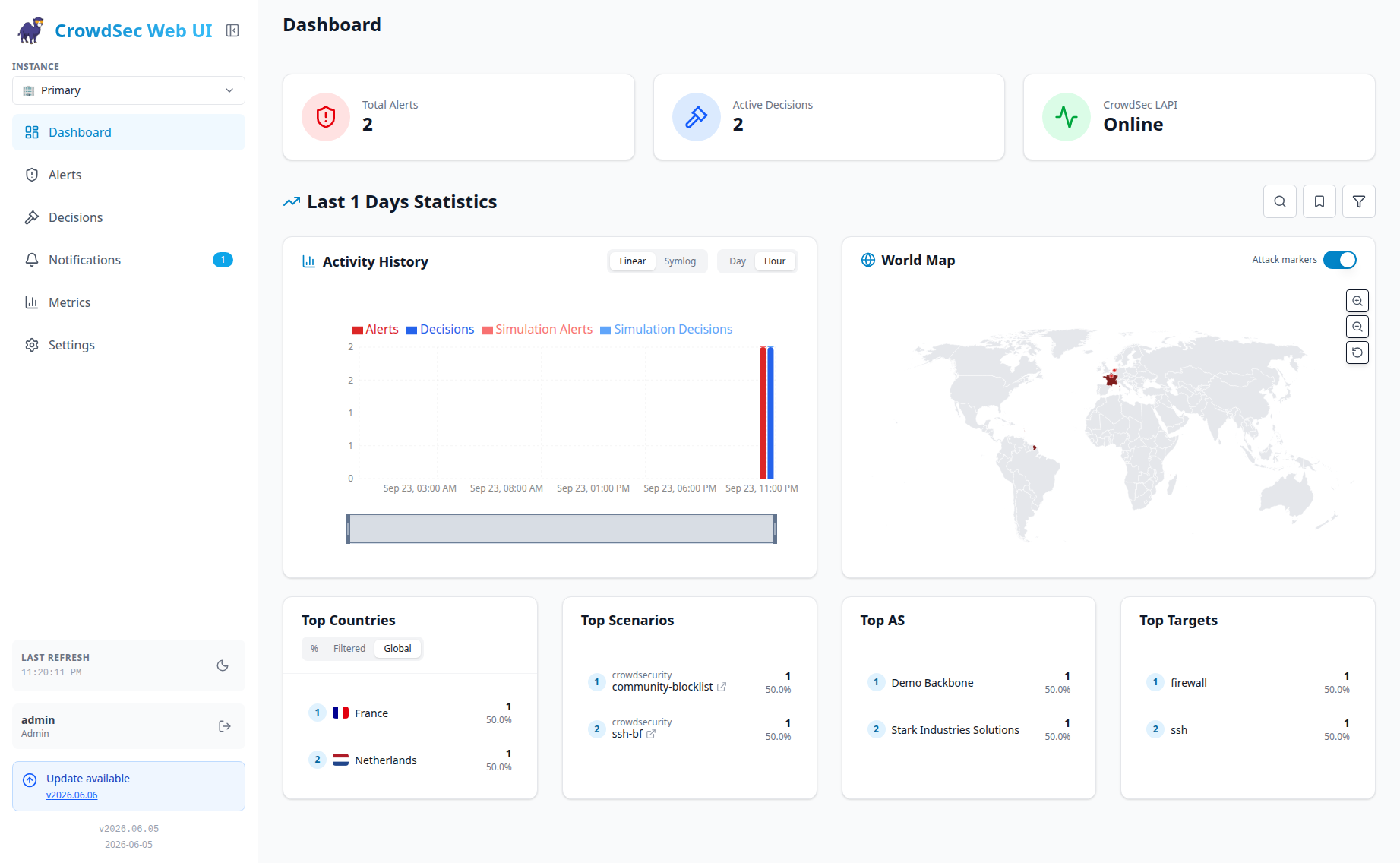Disable the Attack markers switch
Screen dimensions: 1400x863
(1340, 260)
